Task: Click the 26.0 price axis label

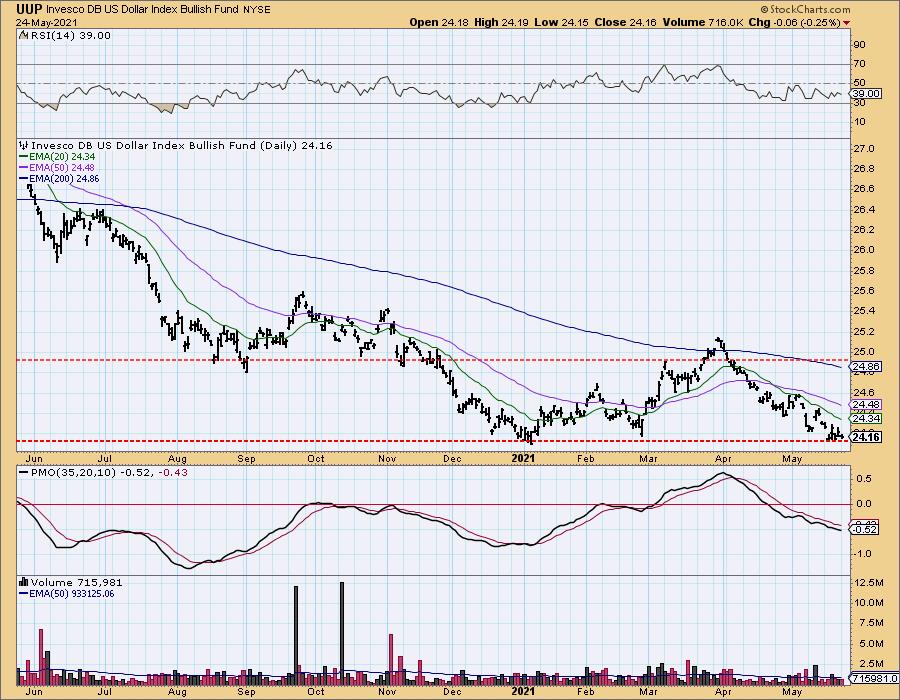Action: 864,250
